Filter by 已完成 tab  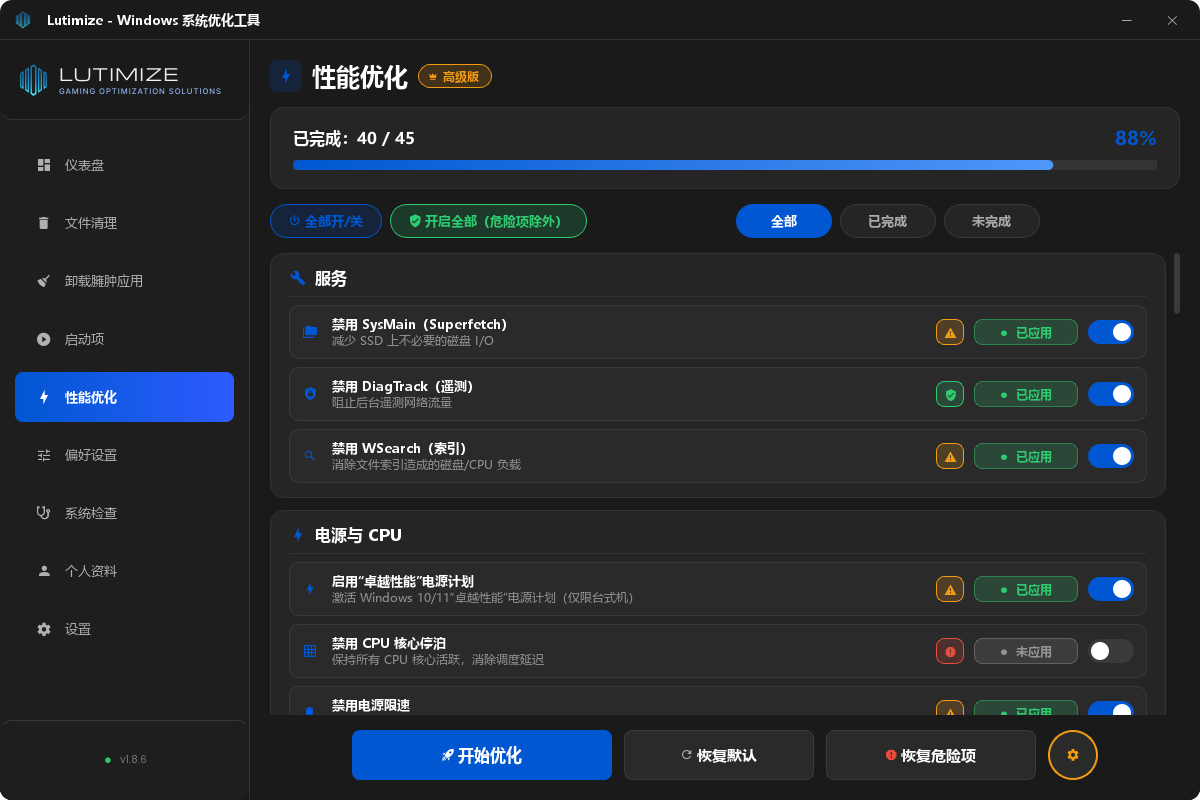888,221
